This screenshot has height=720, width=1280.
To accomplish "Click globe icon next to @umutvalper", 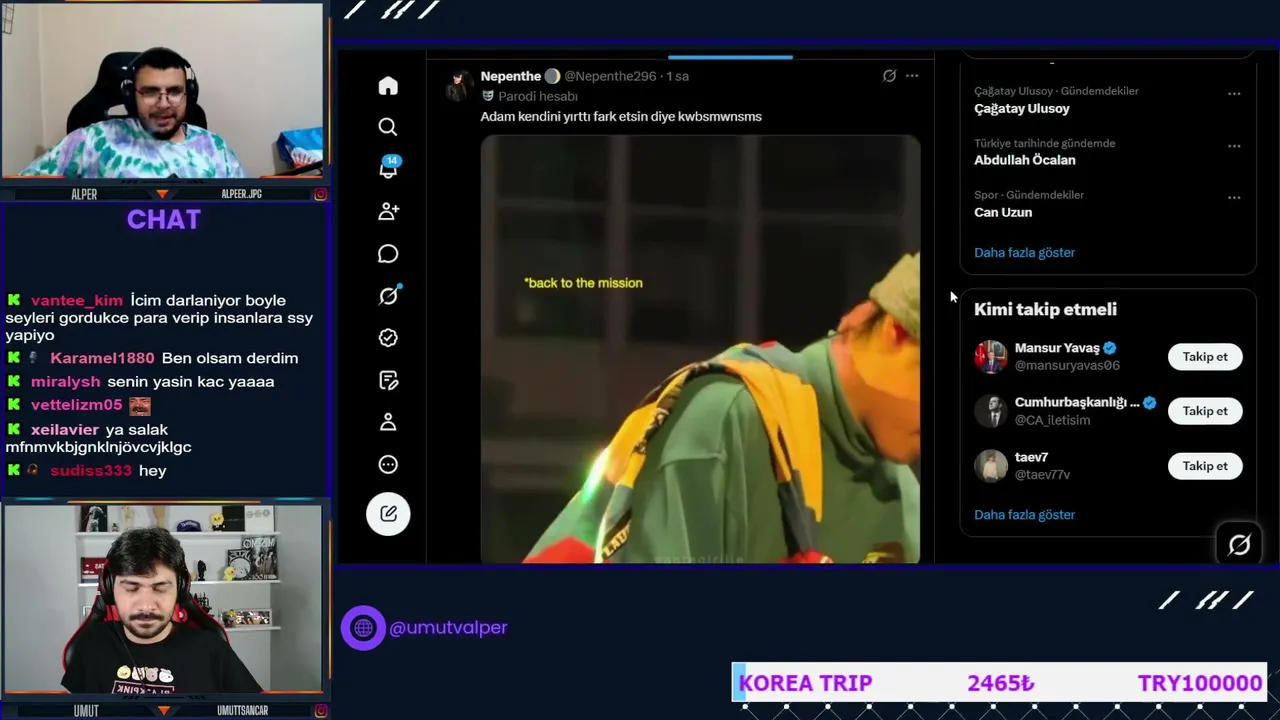I will [363, 628].
